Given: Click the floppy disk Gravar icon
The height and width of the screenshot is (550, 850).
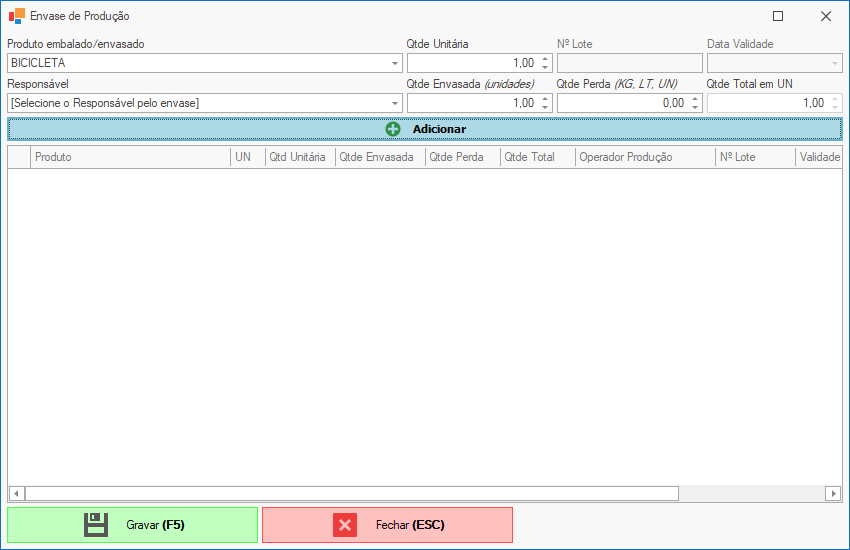Looking at the screenshot, I should pyautogui.click(x=96, y=525).
